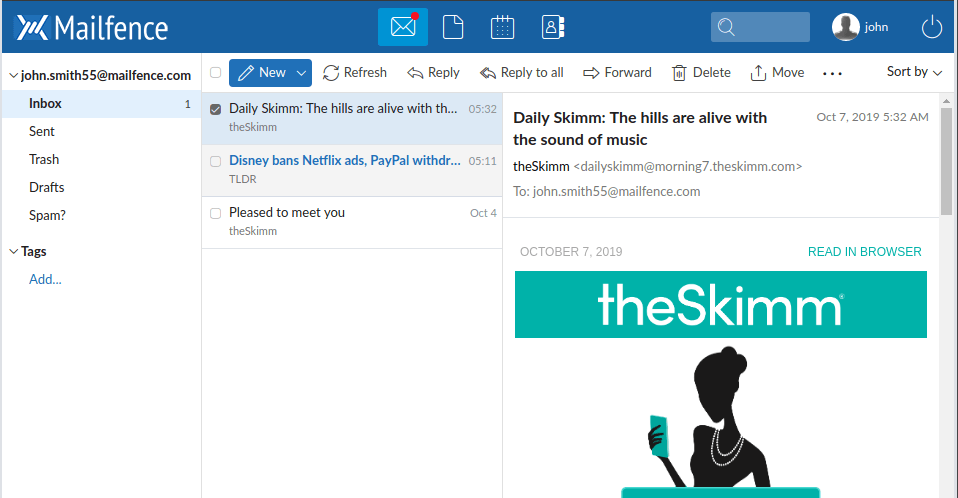Image resolution: width=958 pixels, height=498 pixels.
Task: Check the Pleased to meet you checkbox
Action: 216,213
